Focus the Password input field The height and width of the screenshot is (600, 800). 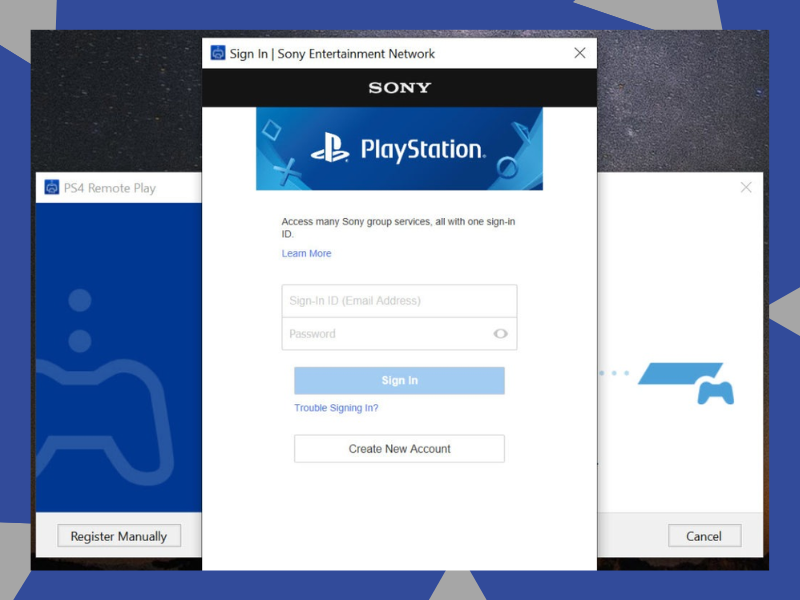(x=385, y=334)
